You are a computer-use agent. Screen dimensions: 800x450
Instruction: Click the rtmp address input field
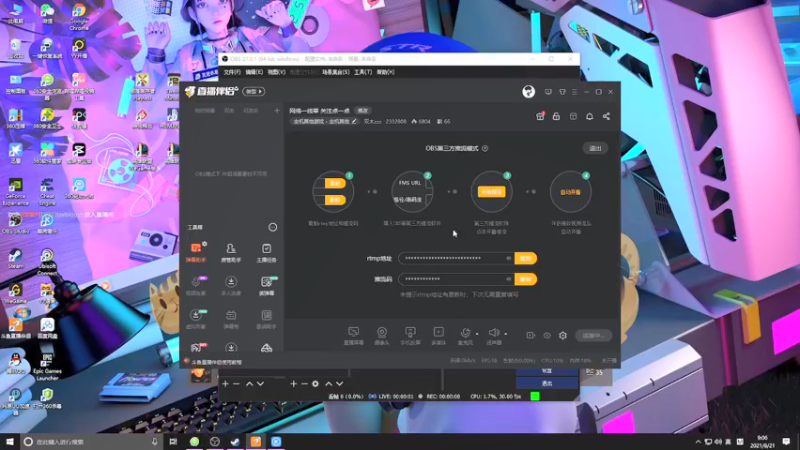pos(456,258)
